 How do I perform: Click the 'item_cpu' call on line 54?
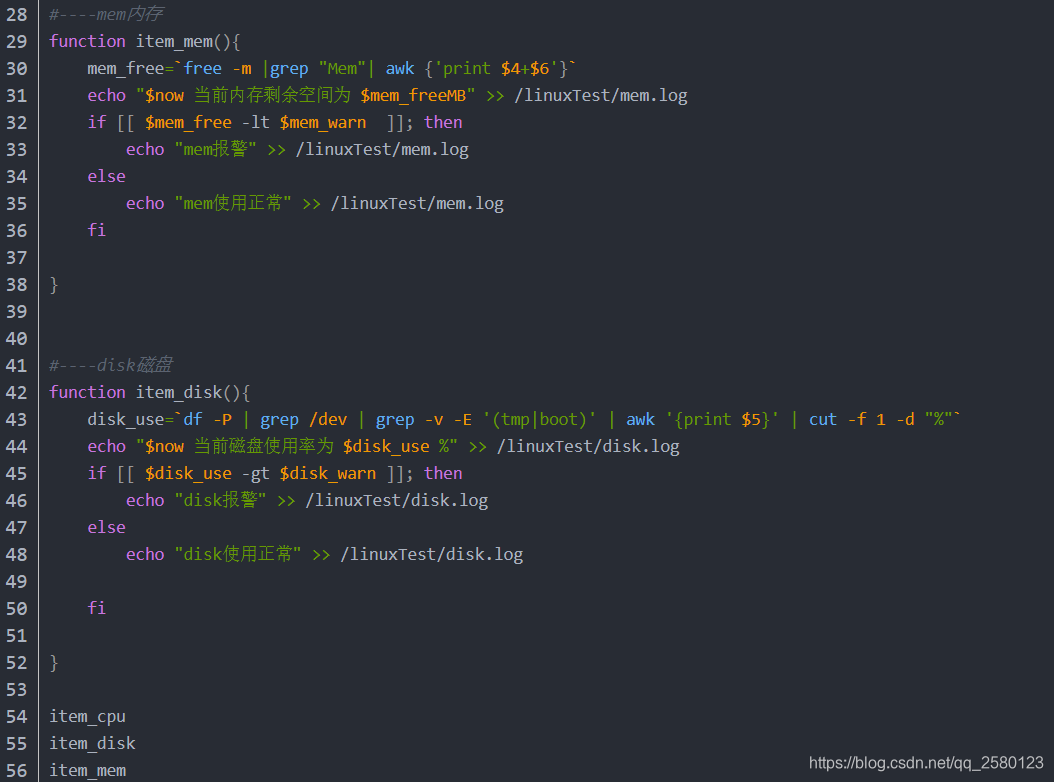(x=87, y=717)
